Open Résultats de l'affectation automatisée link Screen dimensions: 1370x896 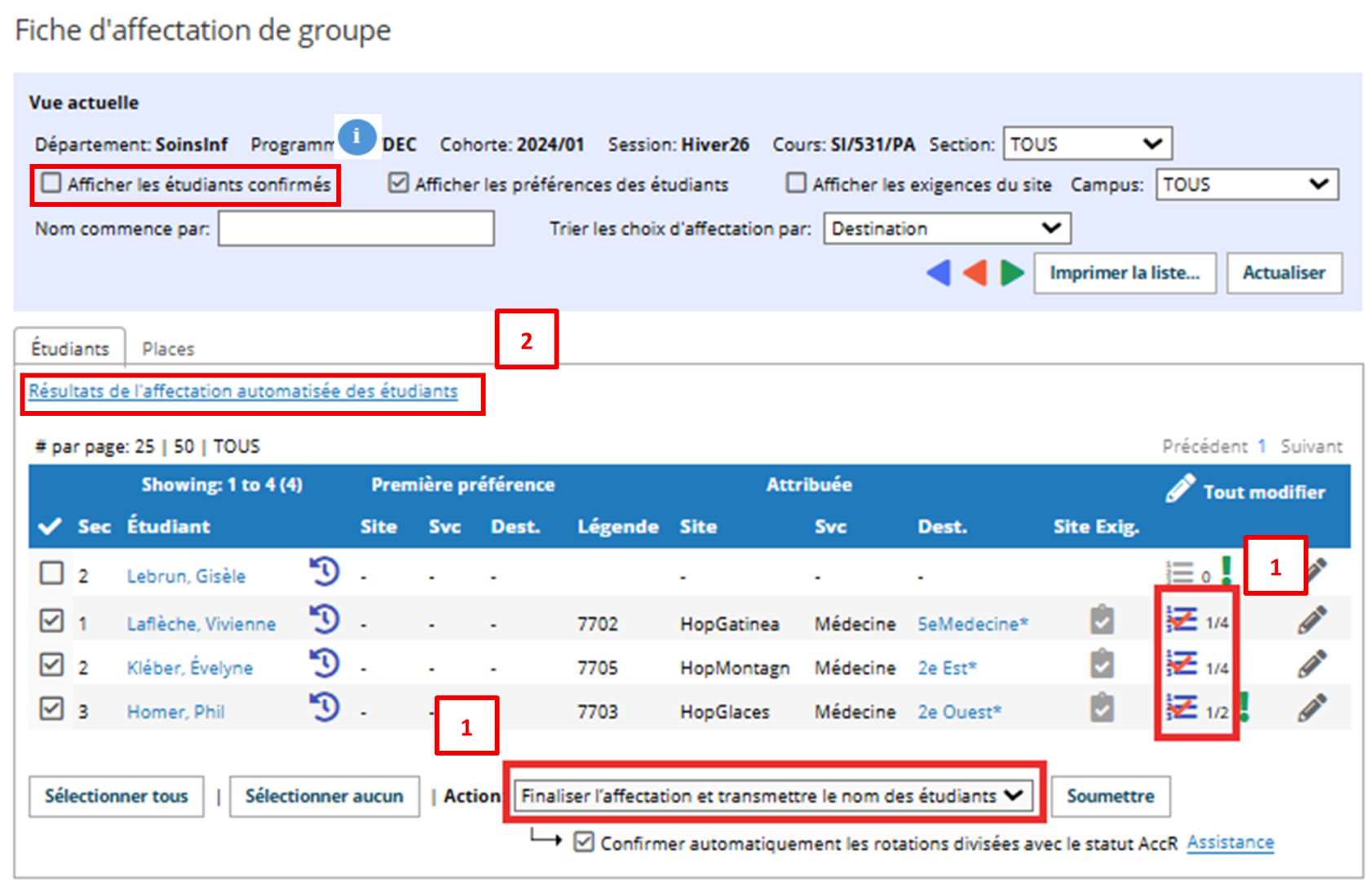click(243, 391)
